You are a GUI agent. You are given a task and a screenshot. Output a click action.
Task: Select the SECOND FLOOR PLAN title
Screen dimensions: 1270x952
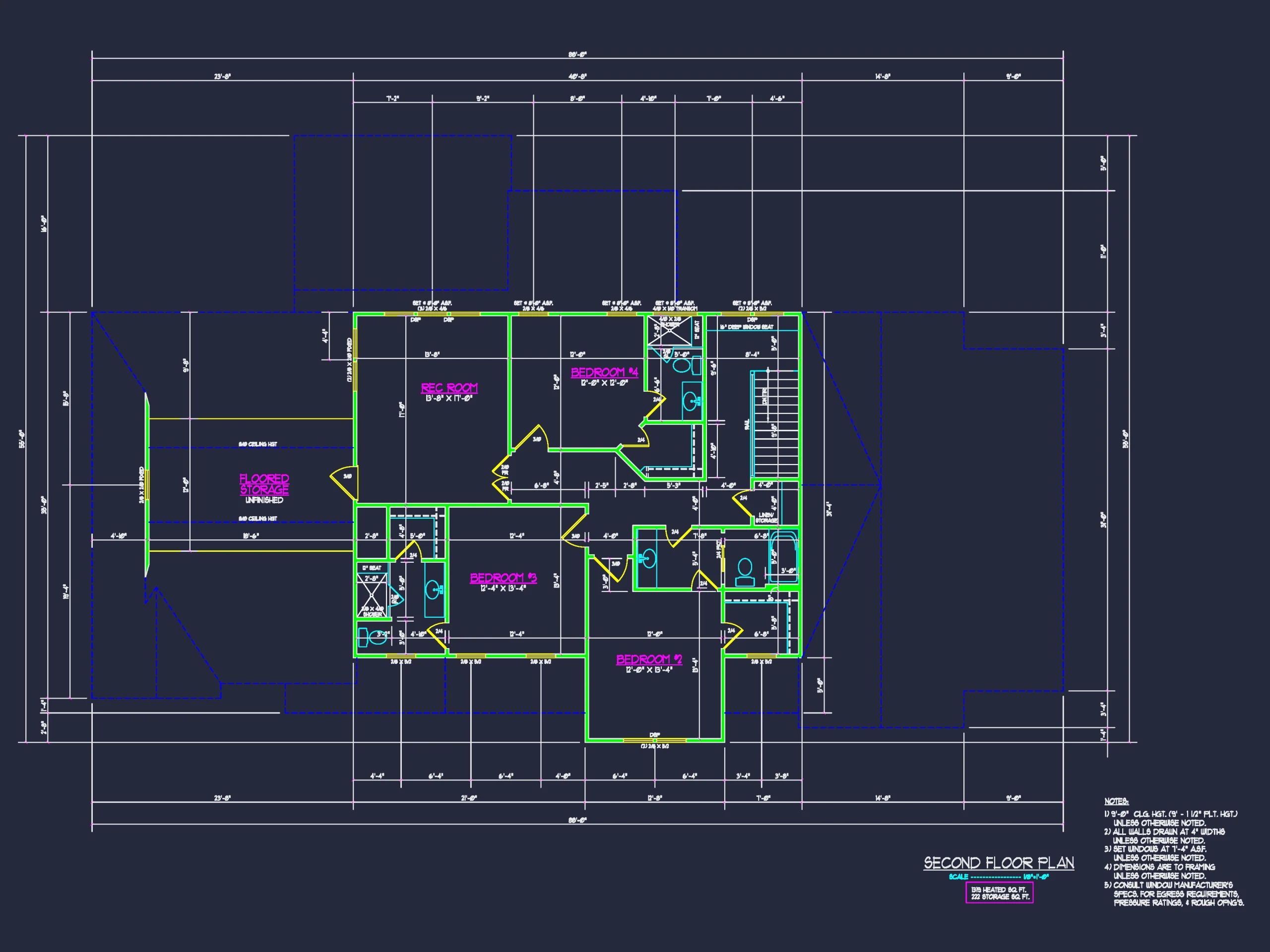click(x=999, y=863)
